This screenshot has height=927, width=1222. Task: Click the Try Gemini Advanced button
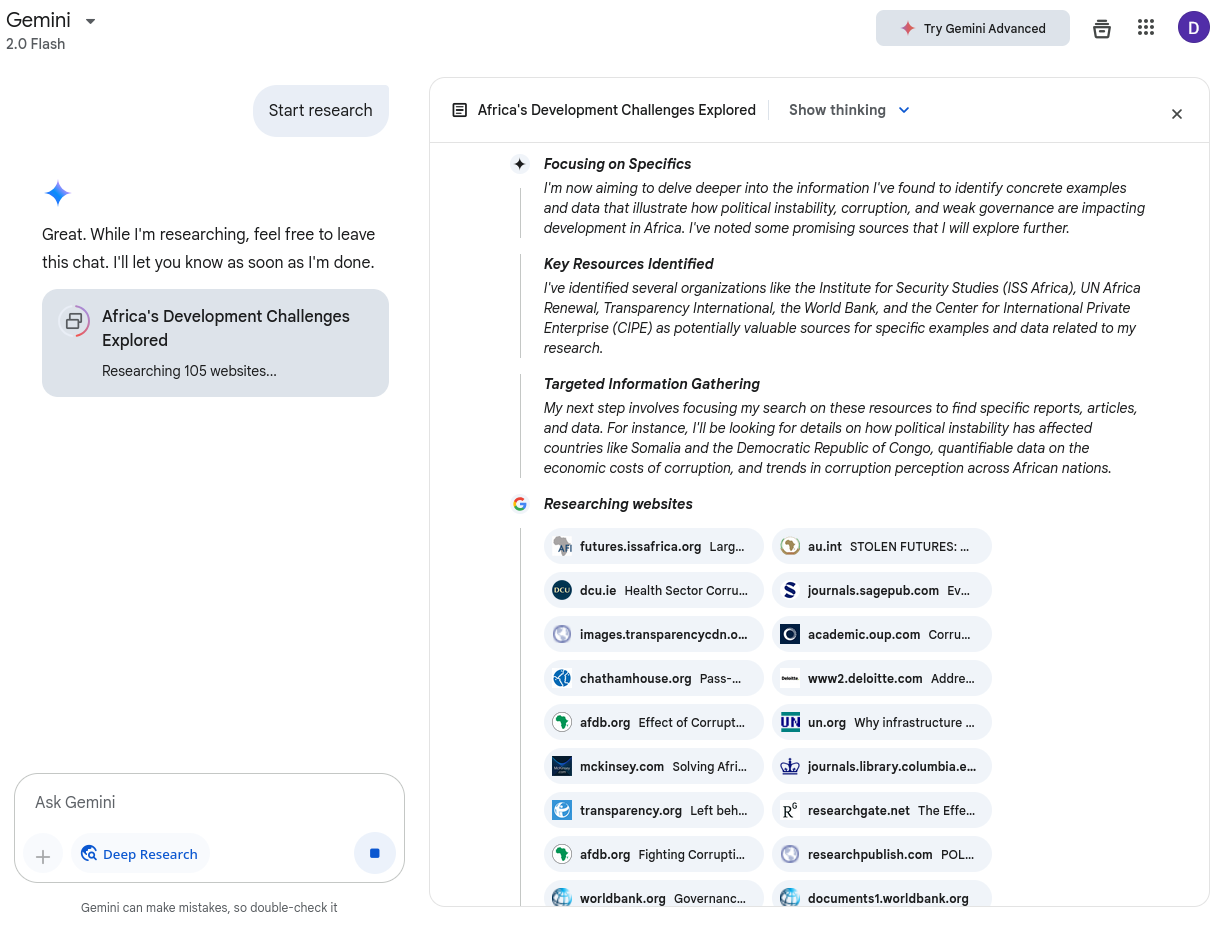(x=973, y=28)
